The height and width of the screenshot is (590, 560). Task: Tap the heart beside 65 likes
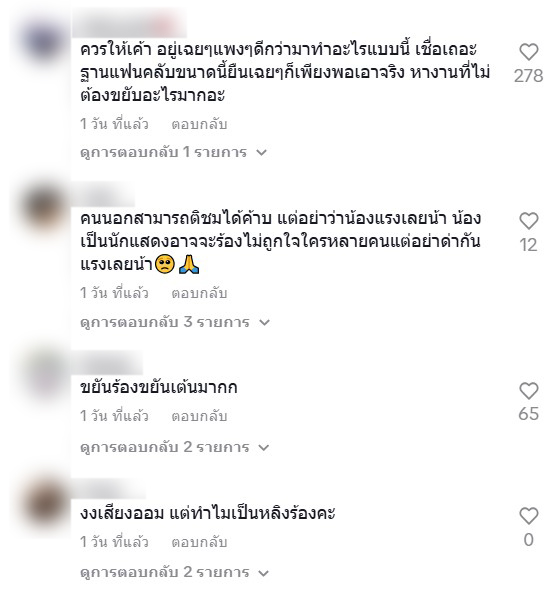pos(529,391)
